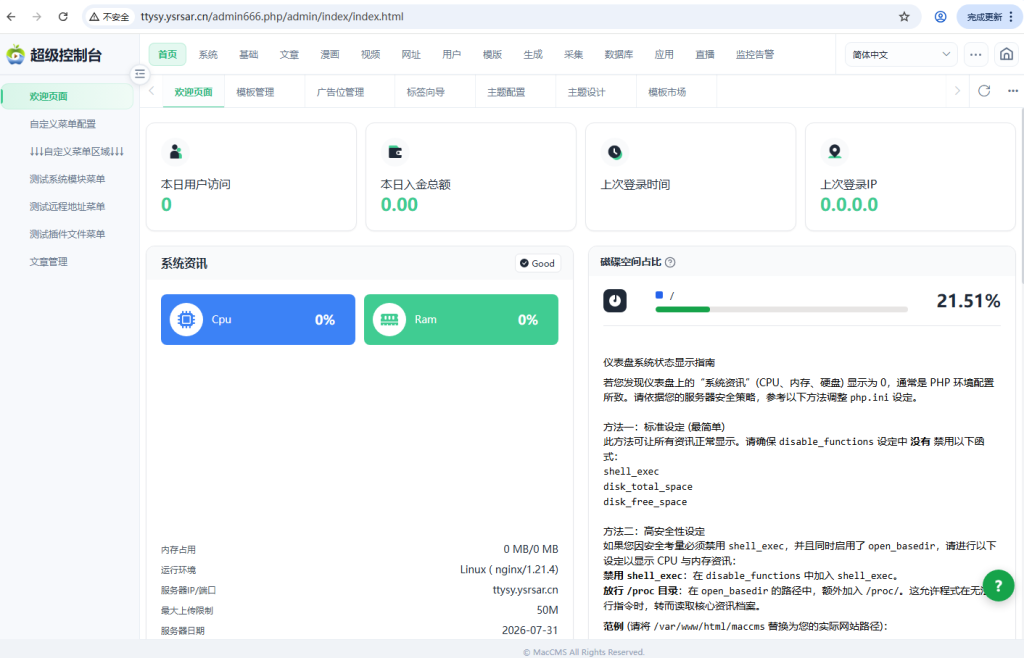This screenshot has width=1024, height=658.
Task: Click the 不安全 site security indicator
Action: point(109,16)
